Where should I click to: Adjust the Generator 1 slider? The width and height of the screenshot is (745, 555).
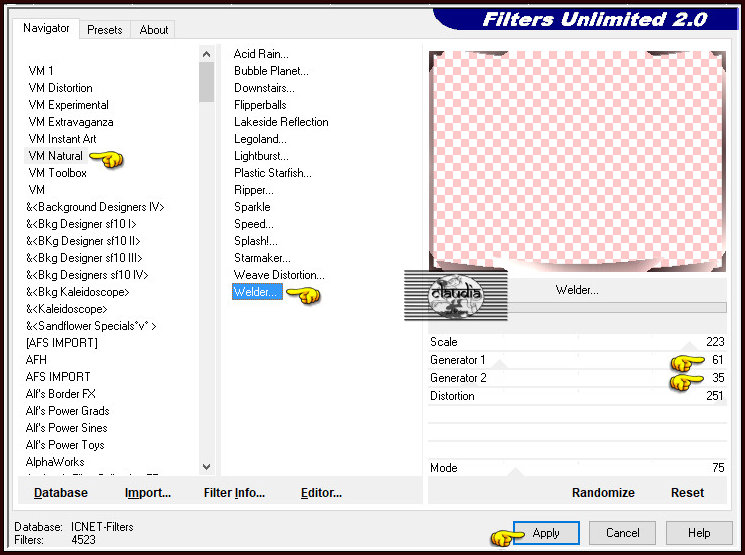coord(577,360)
